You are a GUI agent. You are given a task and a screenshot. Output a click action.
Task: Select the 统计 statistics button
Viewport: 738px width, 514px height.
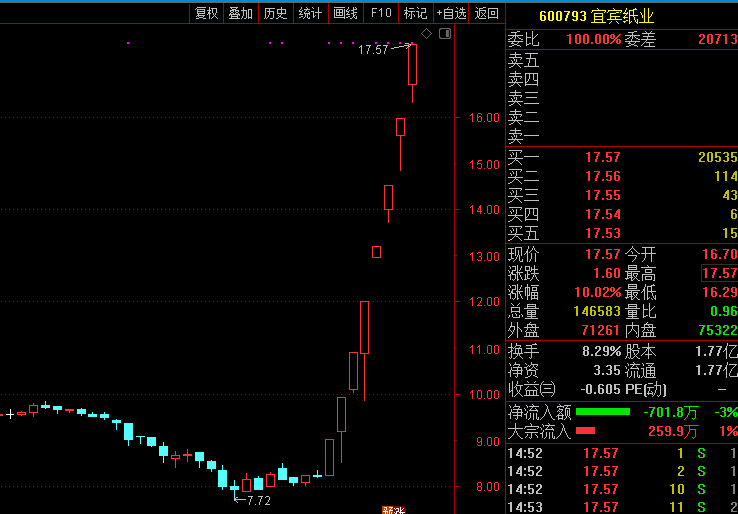(310, 13)
